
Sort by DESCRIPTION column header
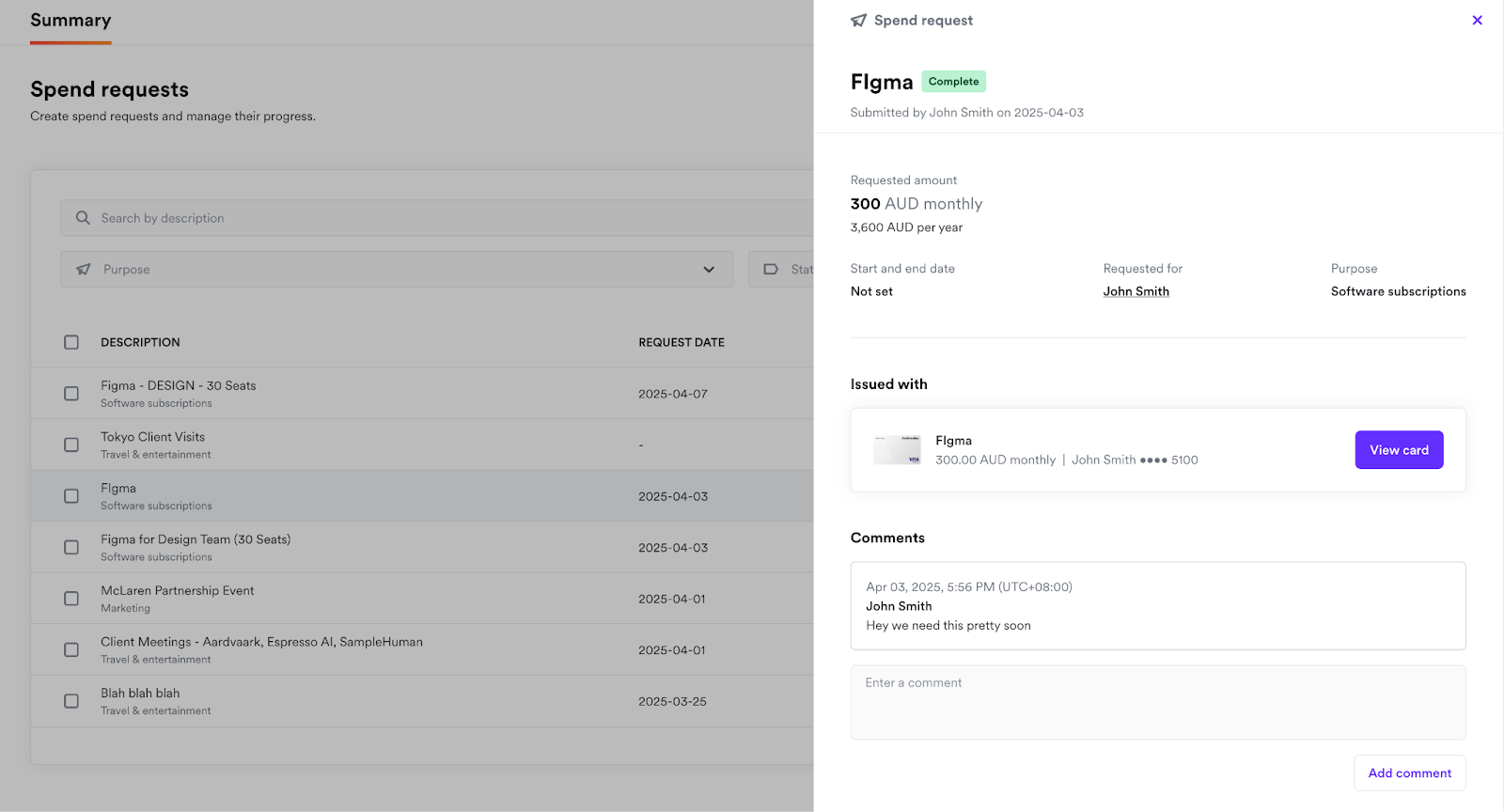coord(140,342)
